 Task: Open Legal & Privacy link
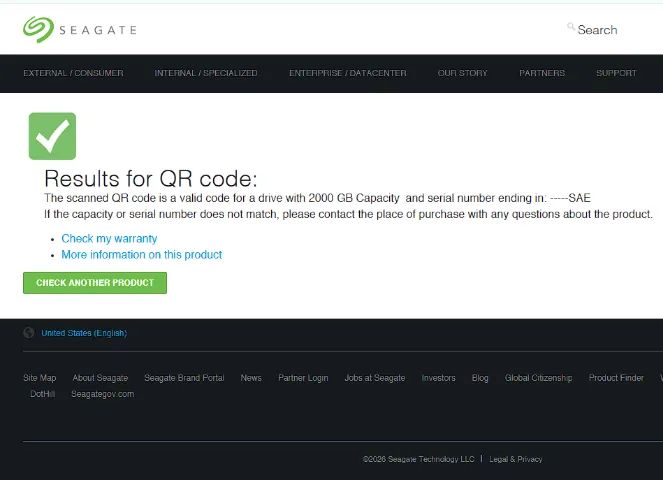pos(516,459)
